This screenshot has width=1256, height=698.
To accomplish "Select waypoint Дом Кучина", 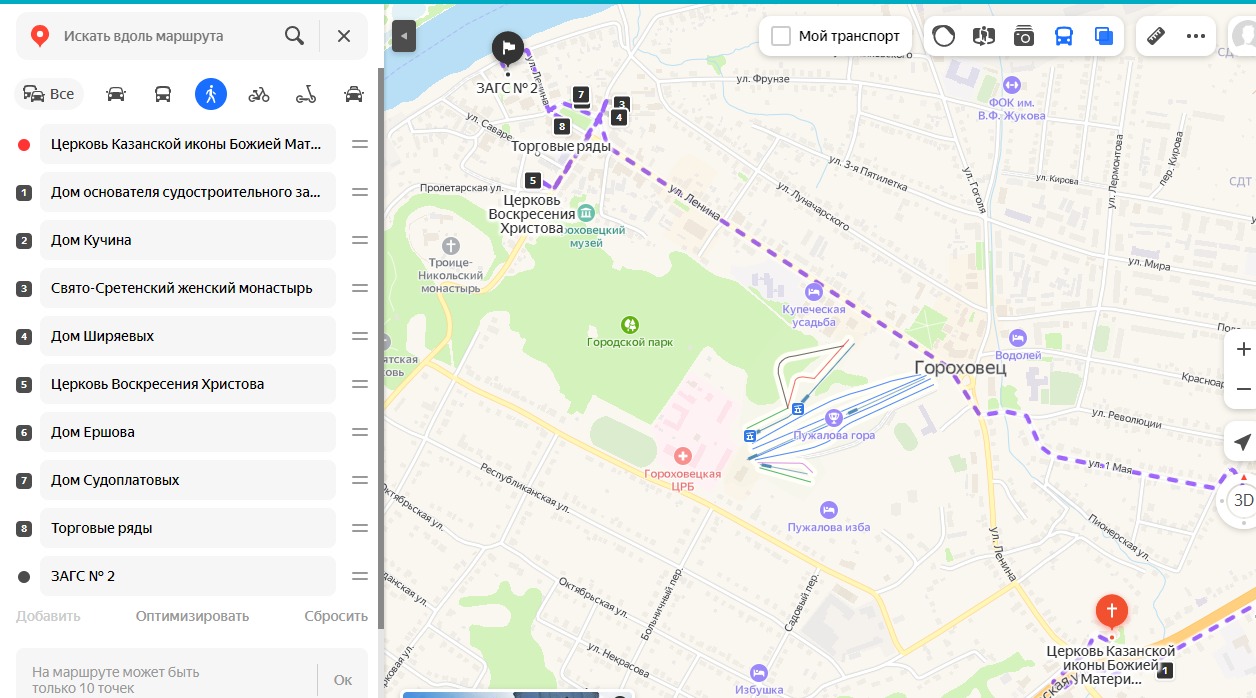I will [x=188, y=240].
